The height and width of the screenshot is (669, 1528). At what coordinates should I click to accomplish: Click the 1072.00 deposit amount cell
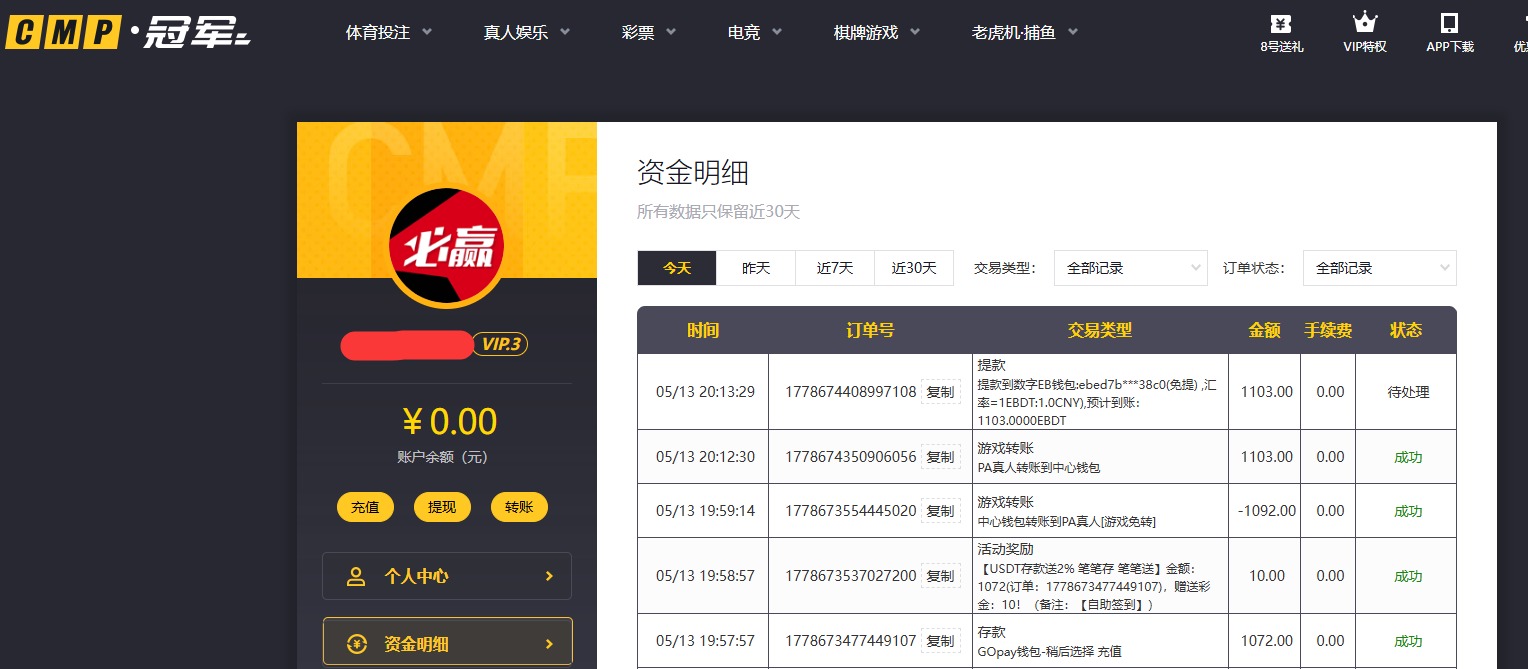pos(1267,641)
